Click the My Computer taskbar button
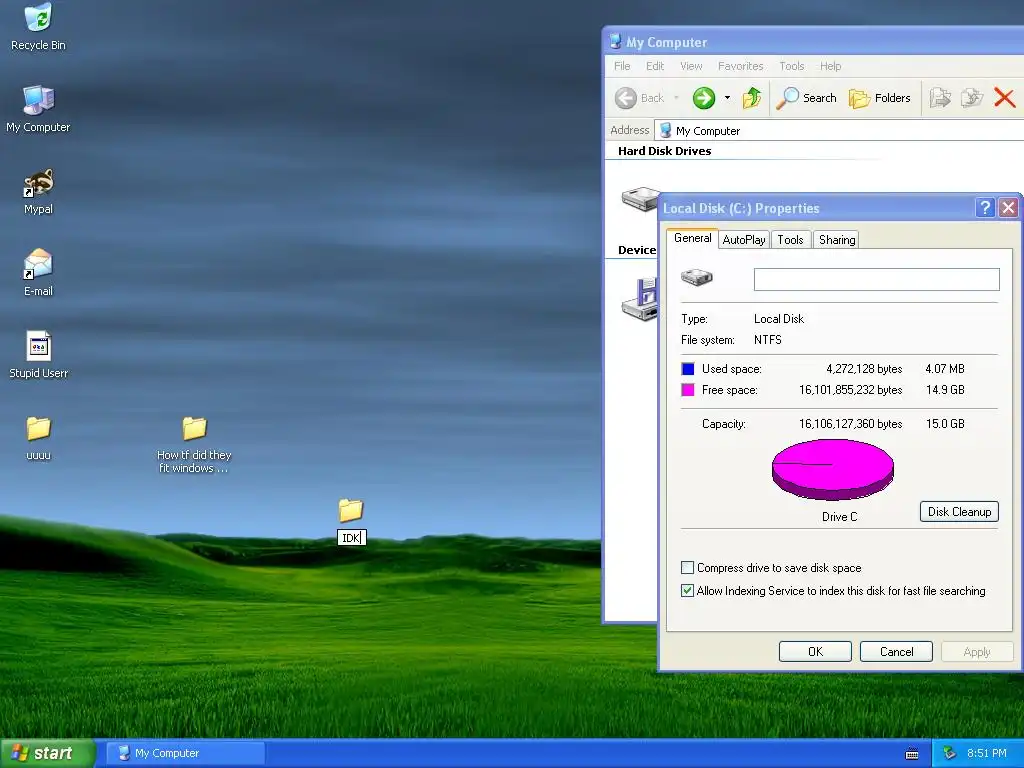Viewport: 1024px width, 768px height. (186, 753)
